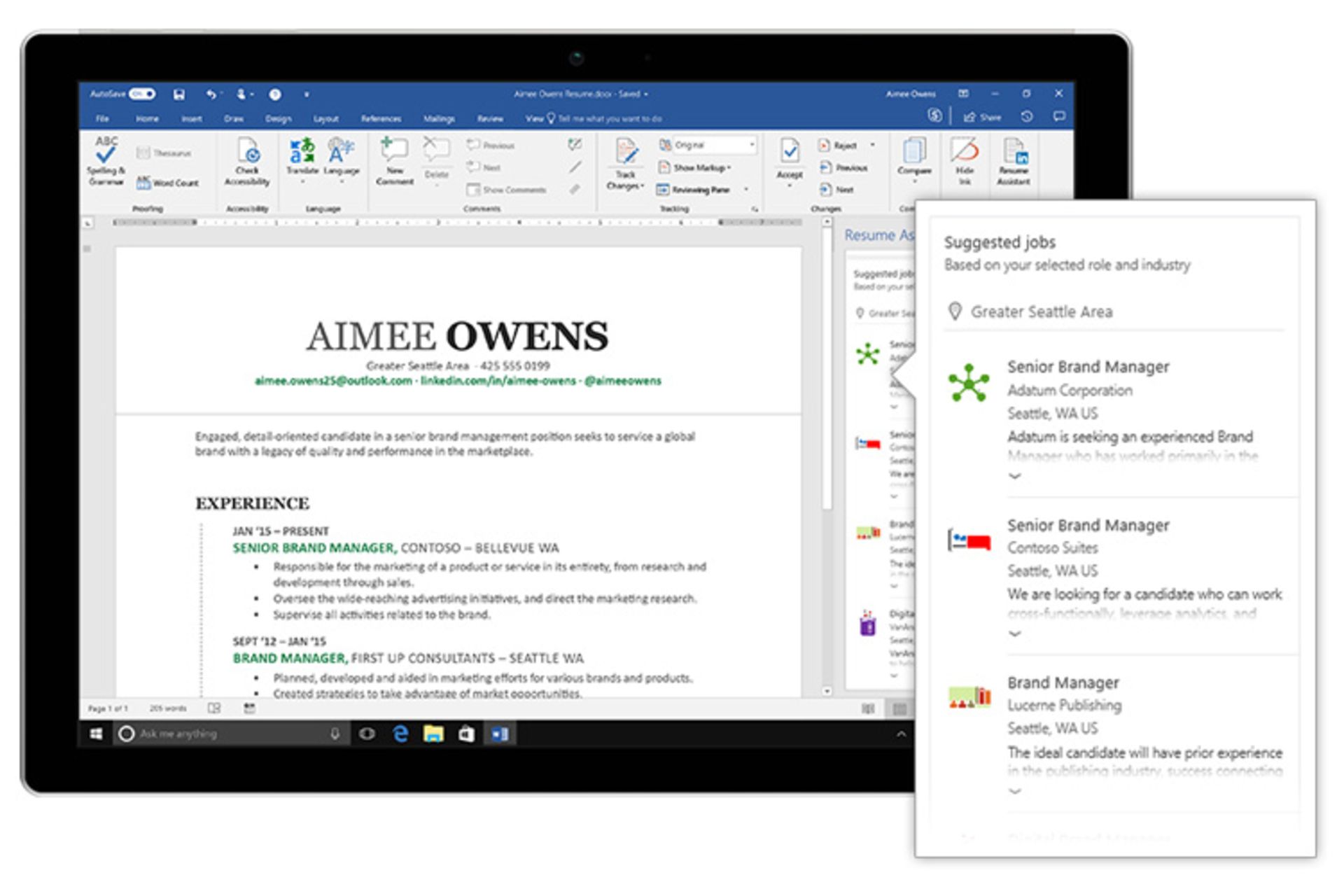The height and width of the screenshot is (896, 1344).
Task: Open the Tracking group dialog launcher
Action: 755,209
